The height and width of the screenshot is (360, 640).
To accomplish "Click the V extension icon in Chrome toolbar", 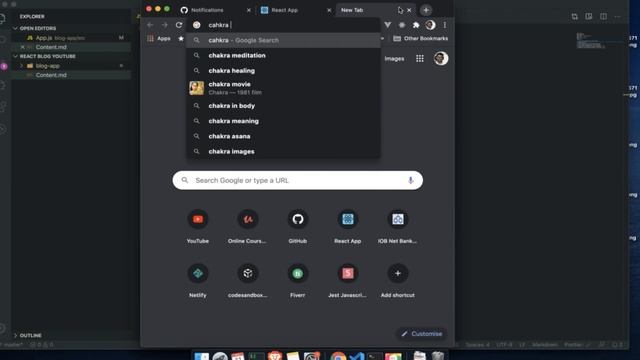I will coord(387,25).
